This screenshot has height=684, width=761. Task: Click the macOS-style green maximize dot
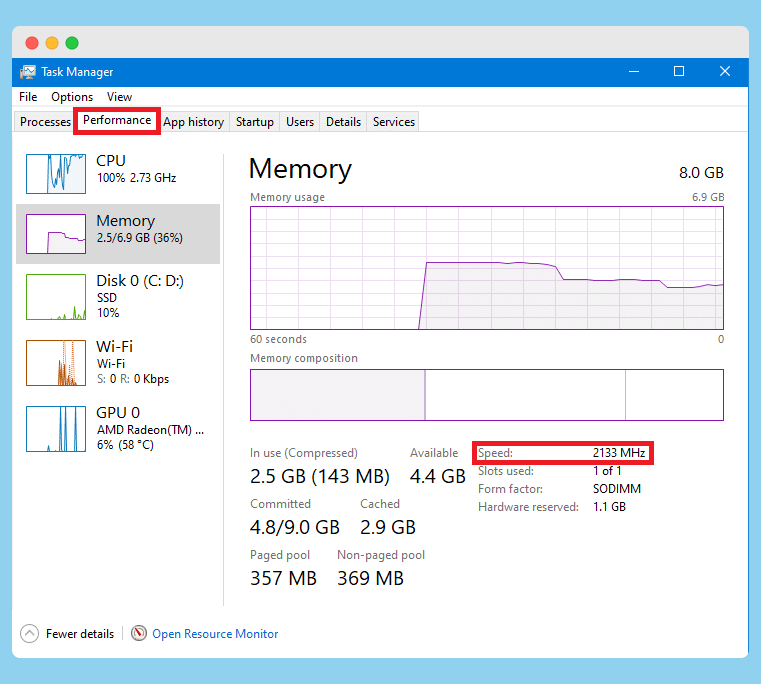coord(72,43)
